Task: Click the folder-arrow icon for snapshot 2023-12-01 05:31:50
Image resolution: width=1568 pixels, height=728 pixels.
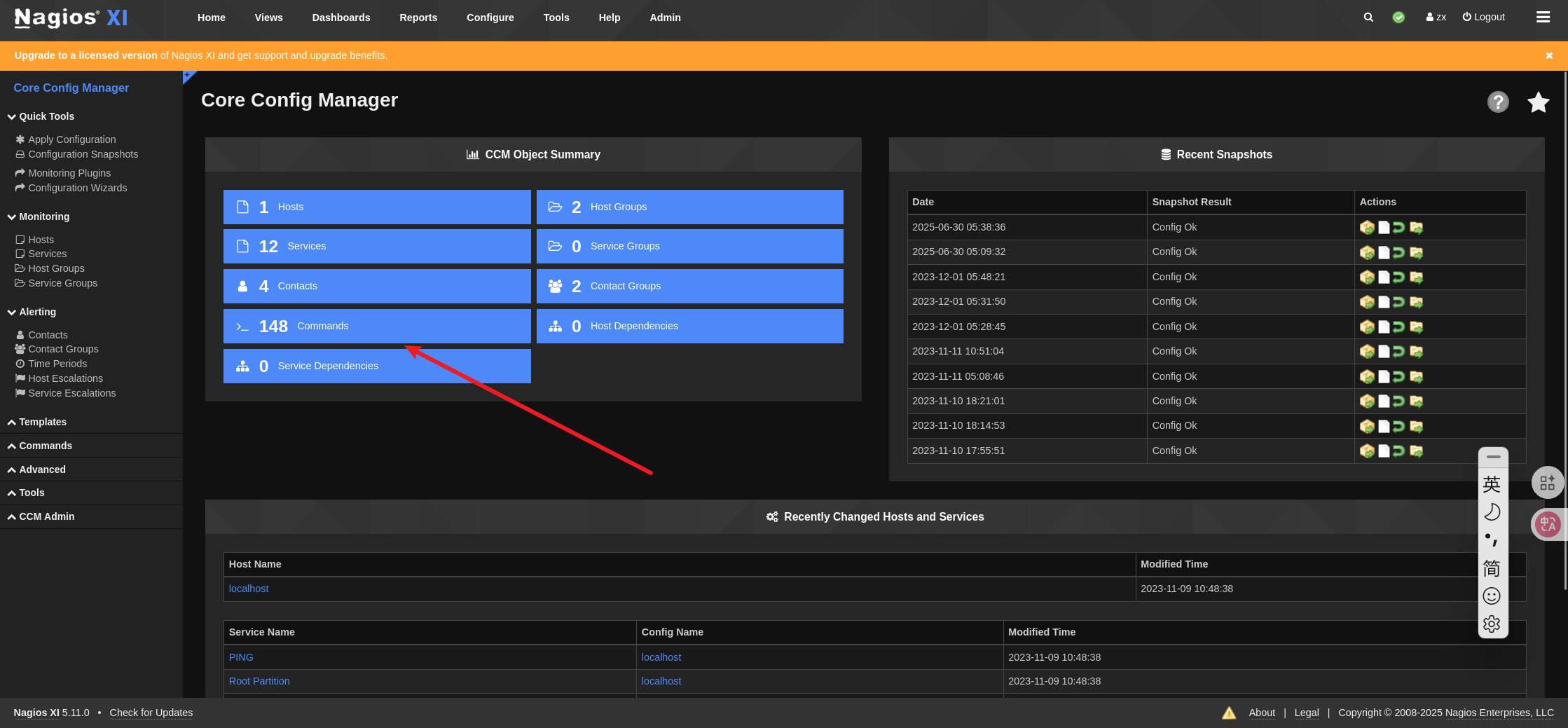Action: (x=1416, y=302)
